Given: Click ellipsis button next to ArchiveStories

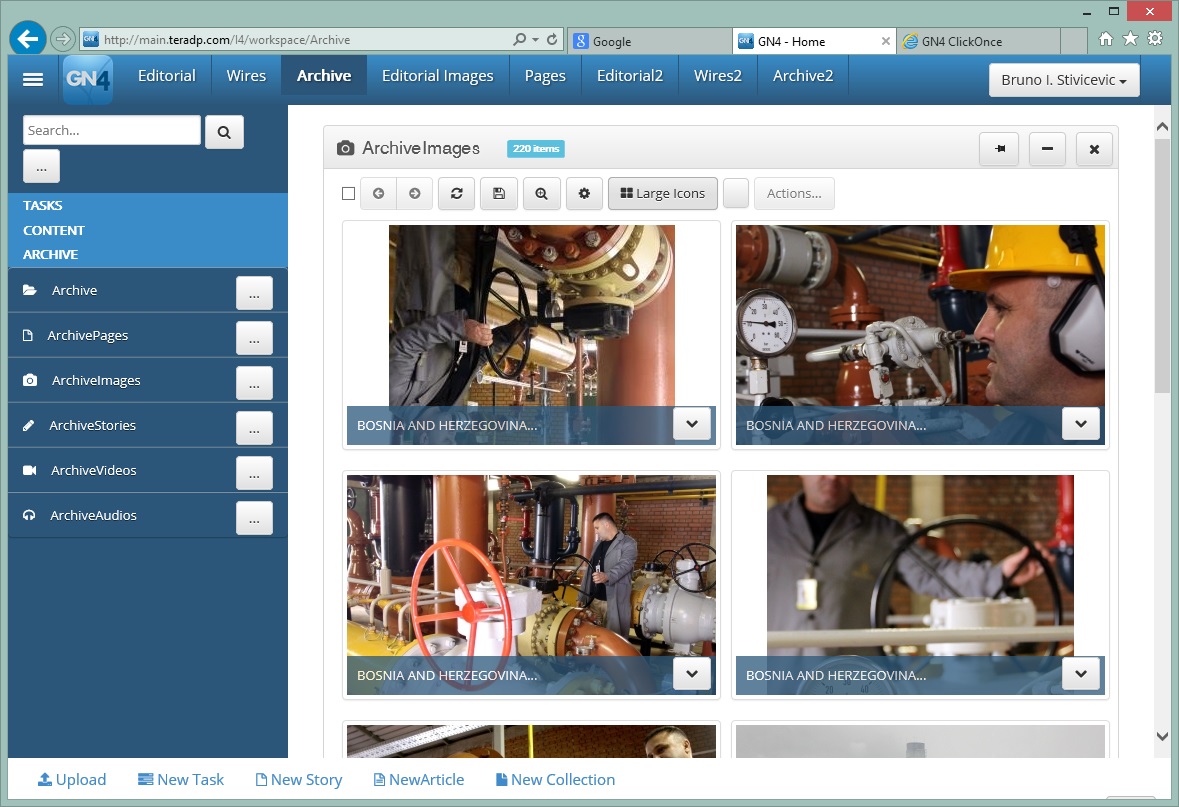Looking at the screenshot, I should tap(254, 429).
